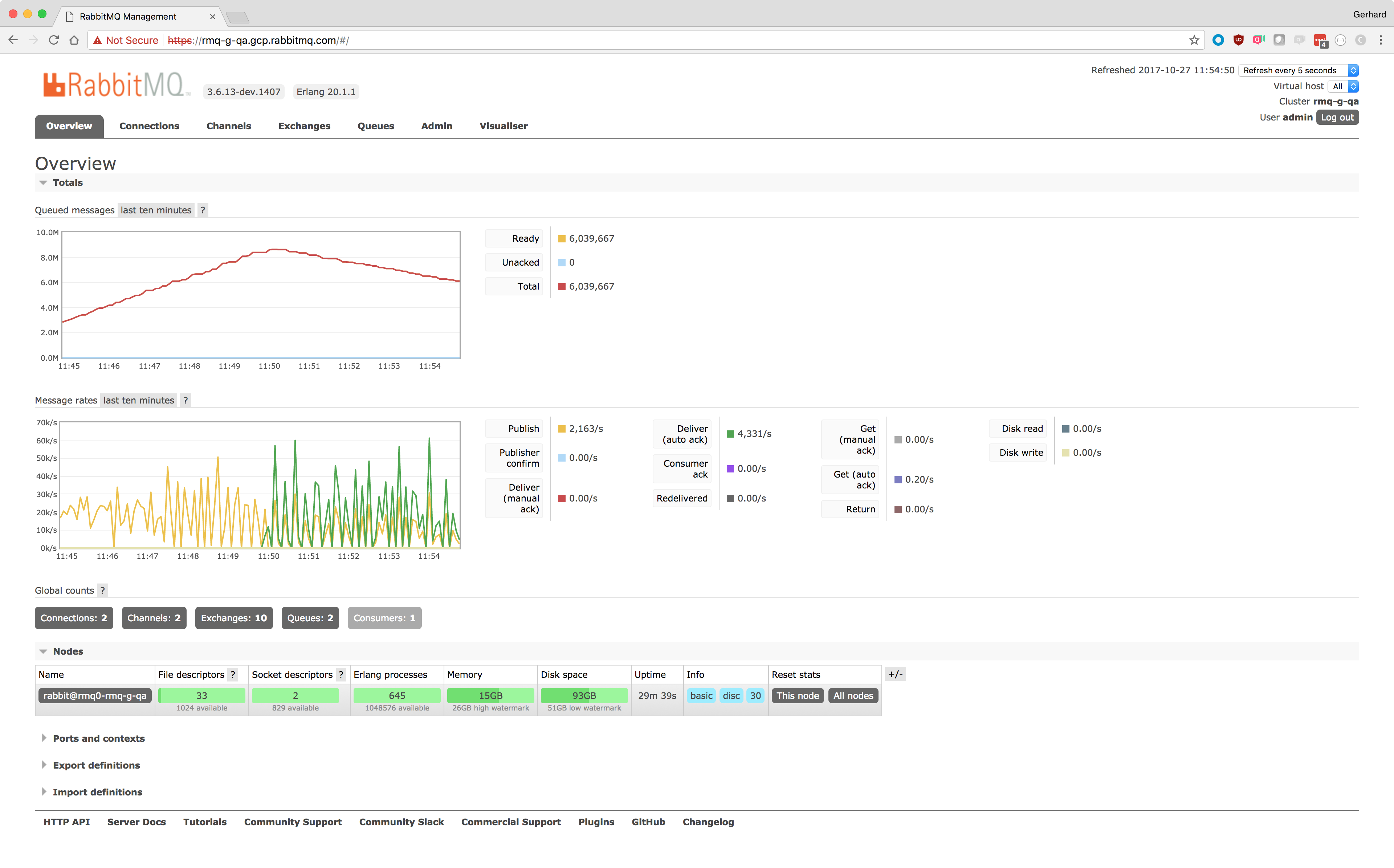The width and height of the screenshot is (1394, 868).
Task: Open the Chrome three-dot menu
Action: [1381, 40]
